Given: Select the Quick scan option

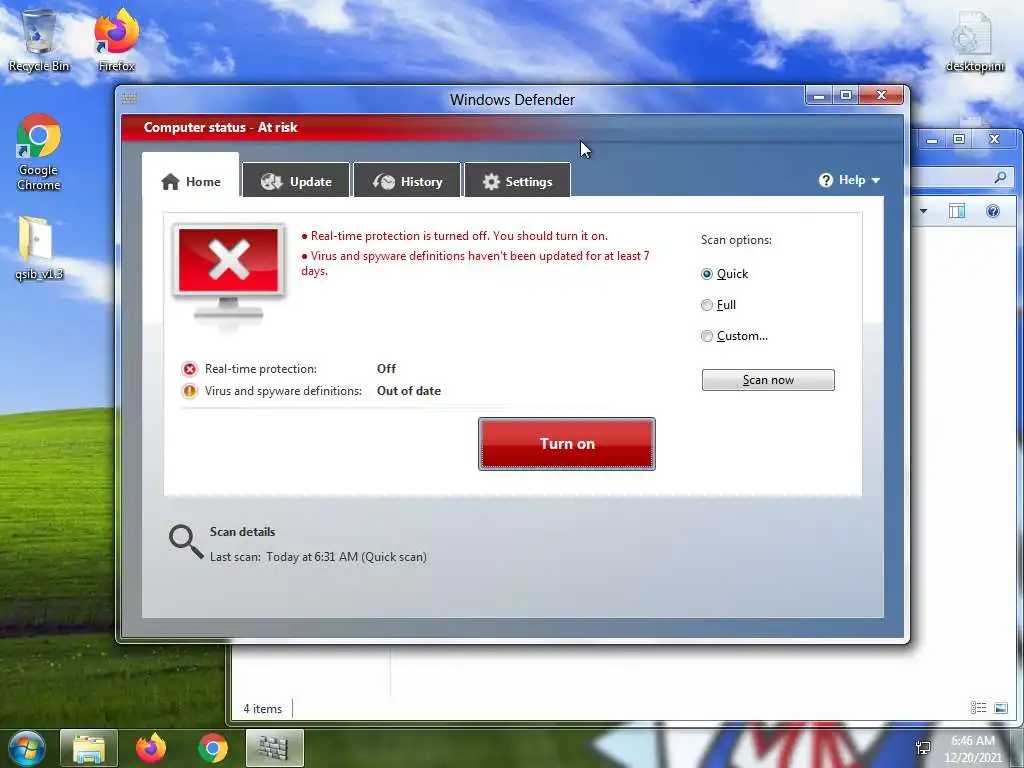Looking at the screenshot, I should [707, 274].
